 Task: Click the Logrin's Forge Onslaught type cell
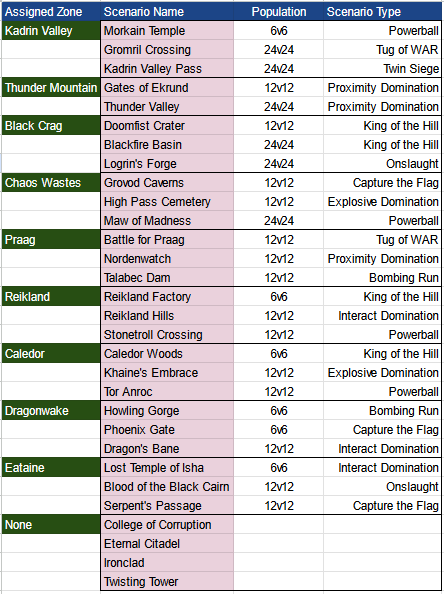[383, 164]
